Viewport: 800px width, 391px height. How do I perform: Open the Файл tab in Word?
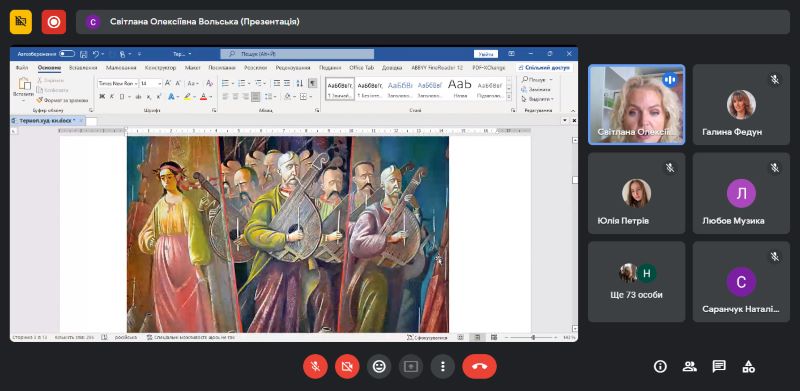pyautogui.click(x=22, y=67)
